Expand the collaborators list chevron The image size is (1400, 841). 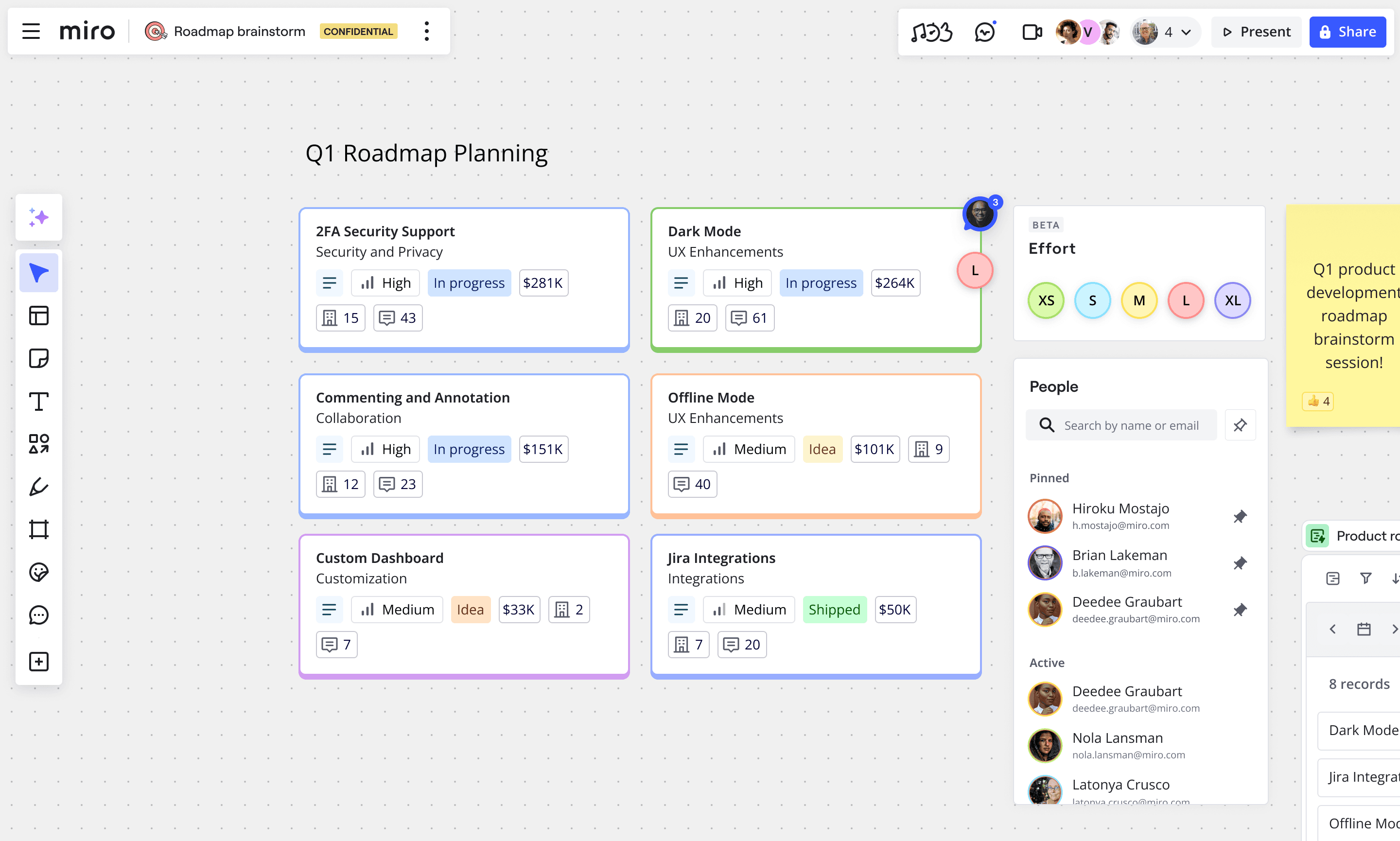pos(1186,32)
